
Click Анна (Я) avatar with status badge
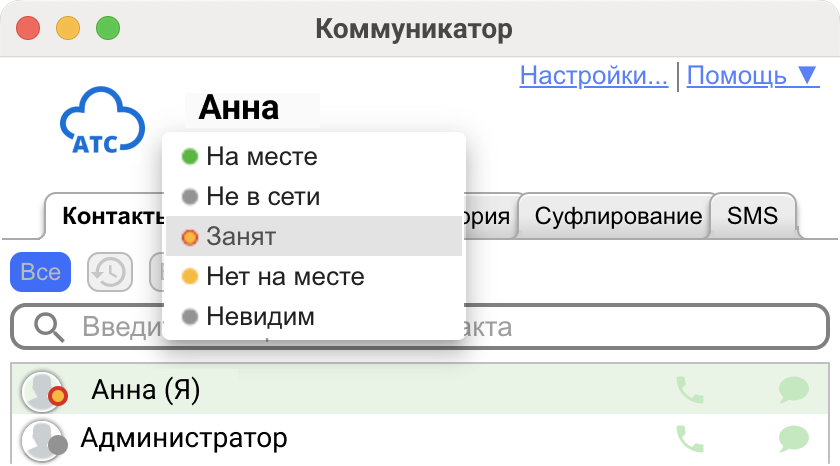[x=44, y=391]
